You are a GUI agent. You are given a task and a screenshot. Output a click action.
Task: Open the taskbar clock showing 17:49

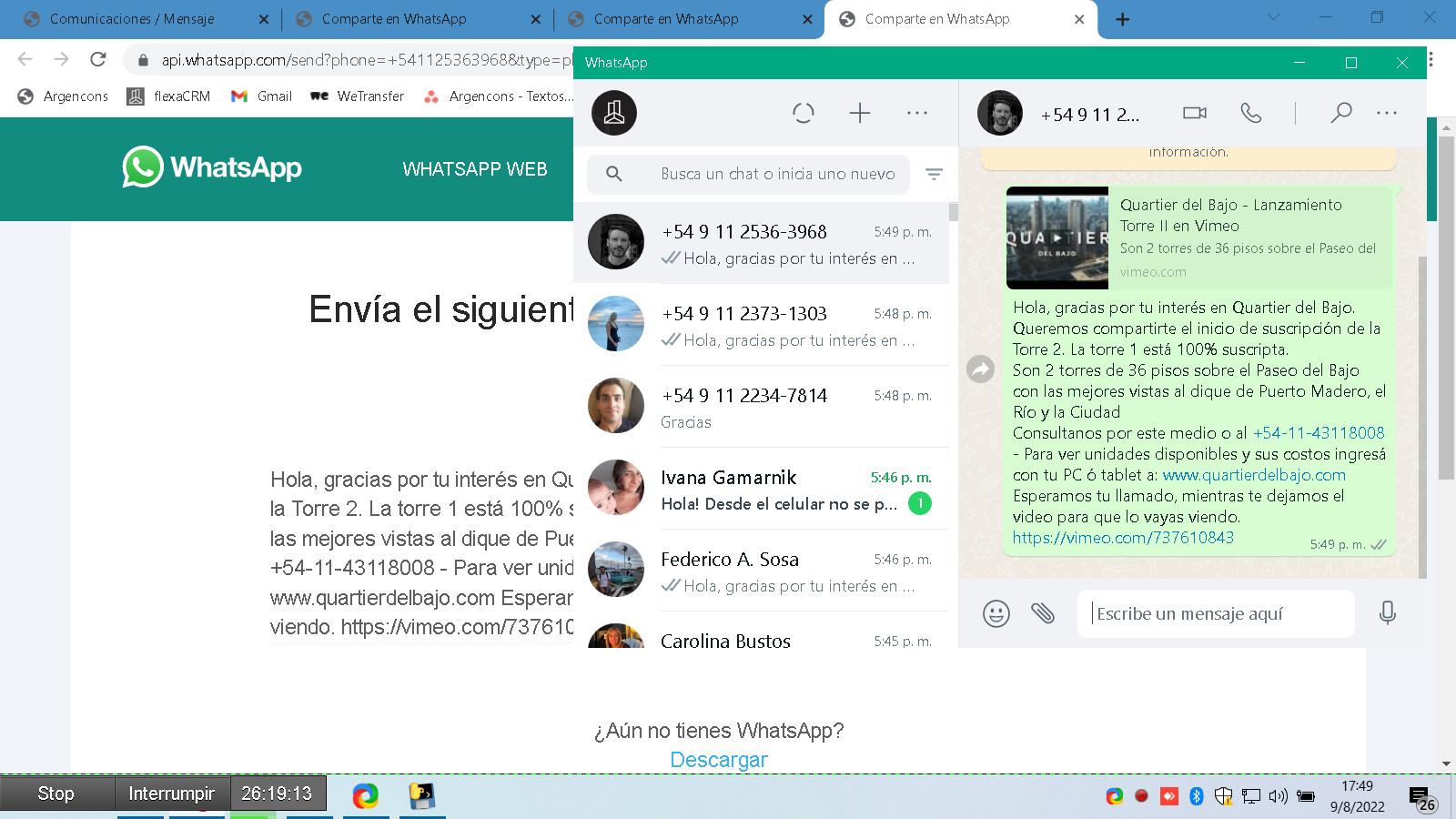pos(1358,796)
